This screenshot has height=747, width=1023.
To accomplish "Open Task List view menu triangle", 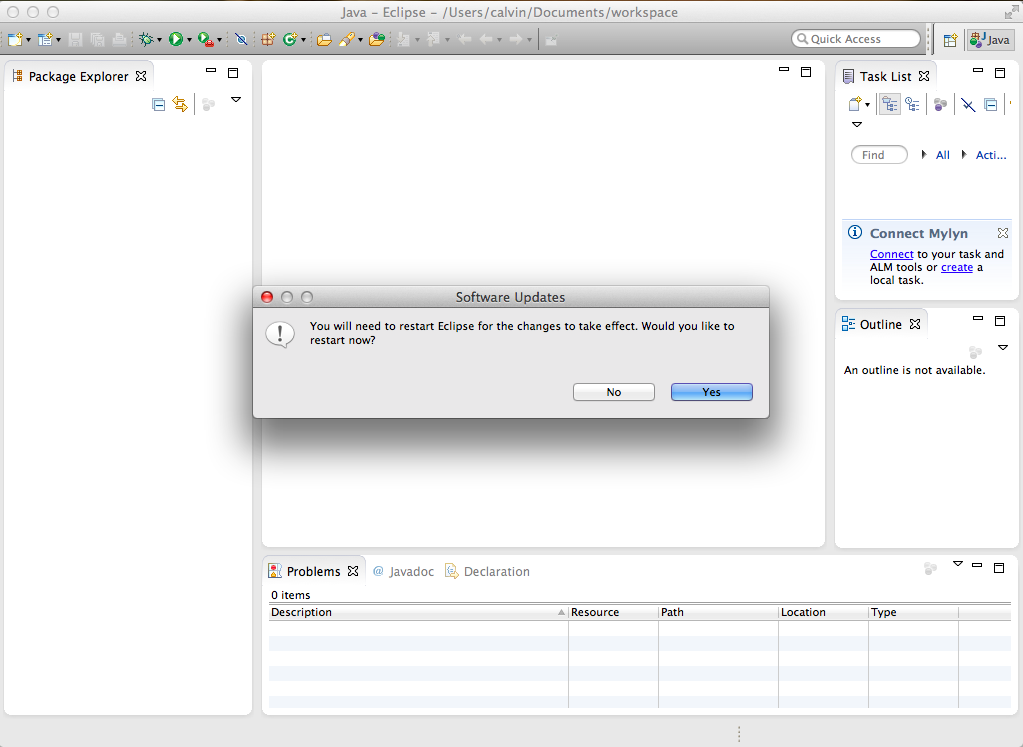I will 857,124.
